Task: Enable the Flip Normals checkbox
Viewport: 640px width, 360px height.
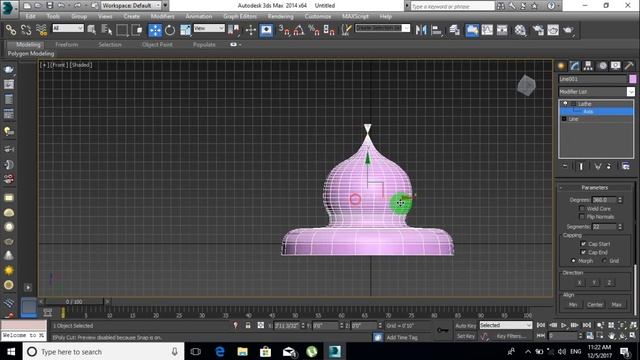Action: [x=582, y=217]
